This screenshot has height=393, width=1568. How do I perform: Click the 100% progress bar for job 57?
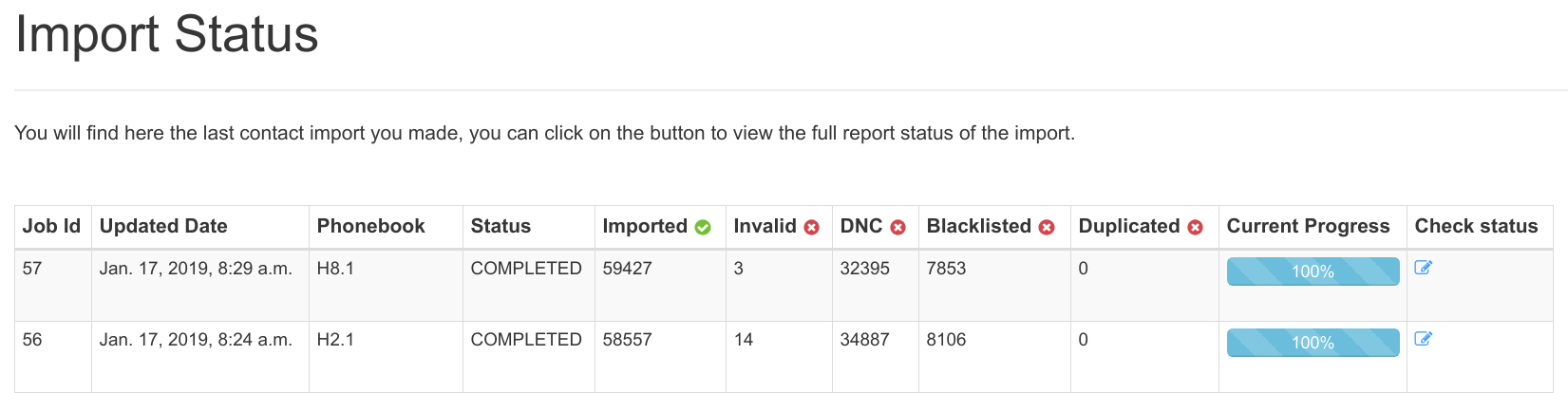tap(1313, 271)
